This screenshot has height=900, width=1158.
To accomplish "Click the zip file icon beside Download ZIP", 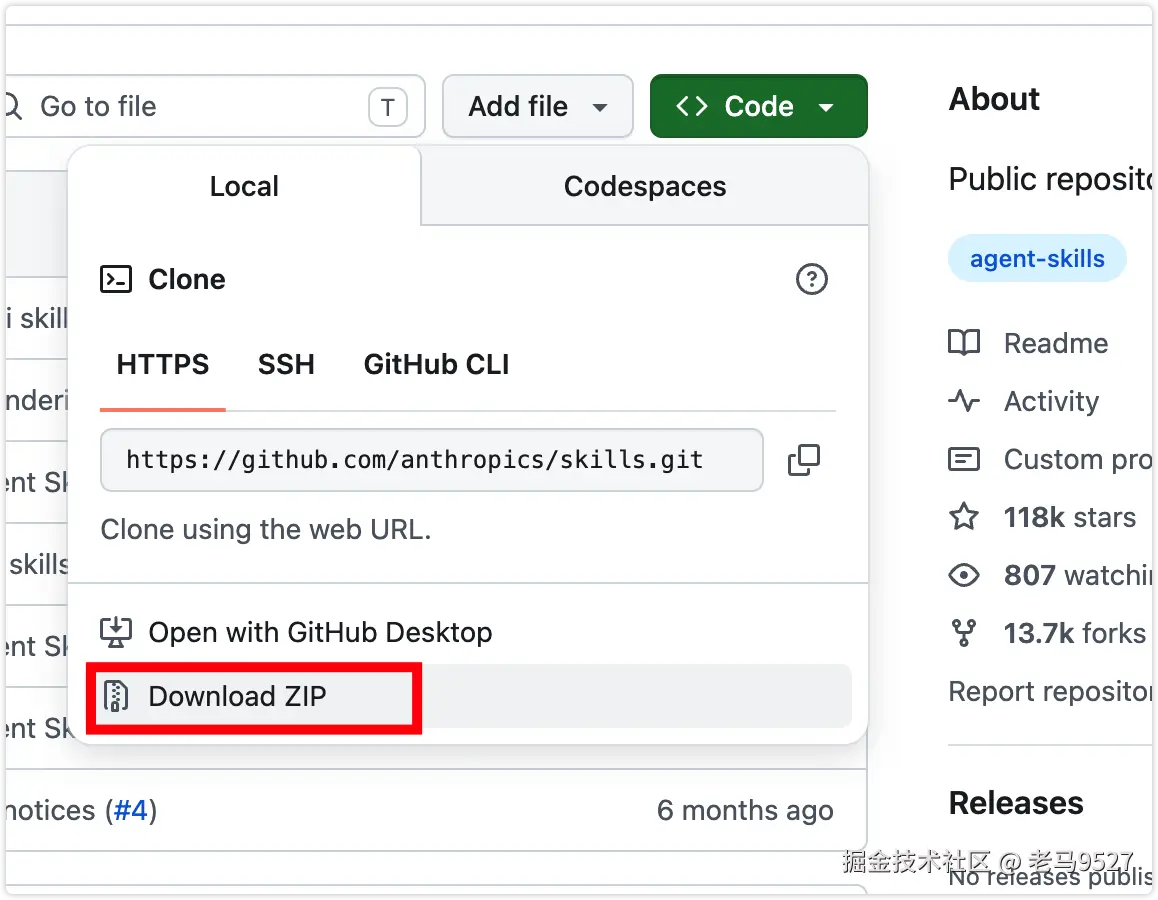I will 116,696.
